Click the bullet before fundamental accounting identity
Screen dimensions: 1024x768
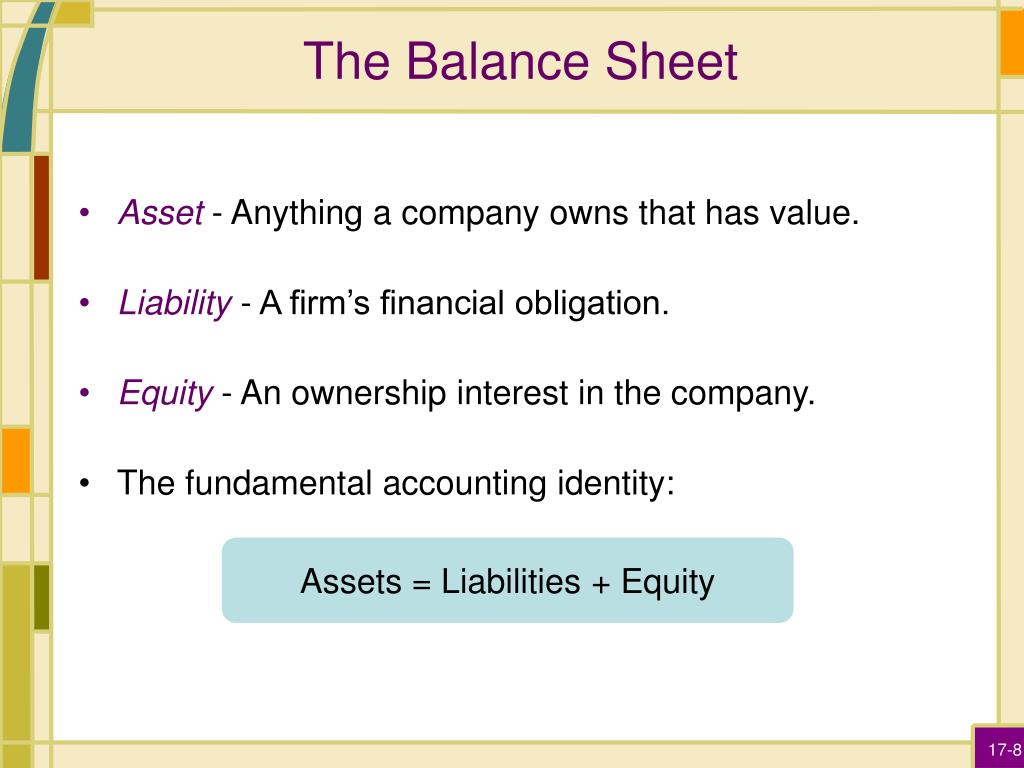pyautogui.click(x=84, y=483)
